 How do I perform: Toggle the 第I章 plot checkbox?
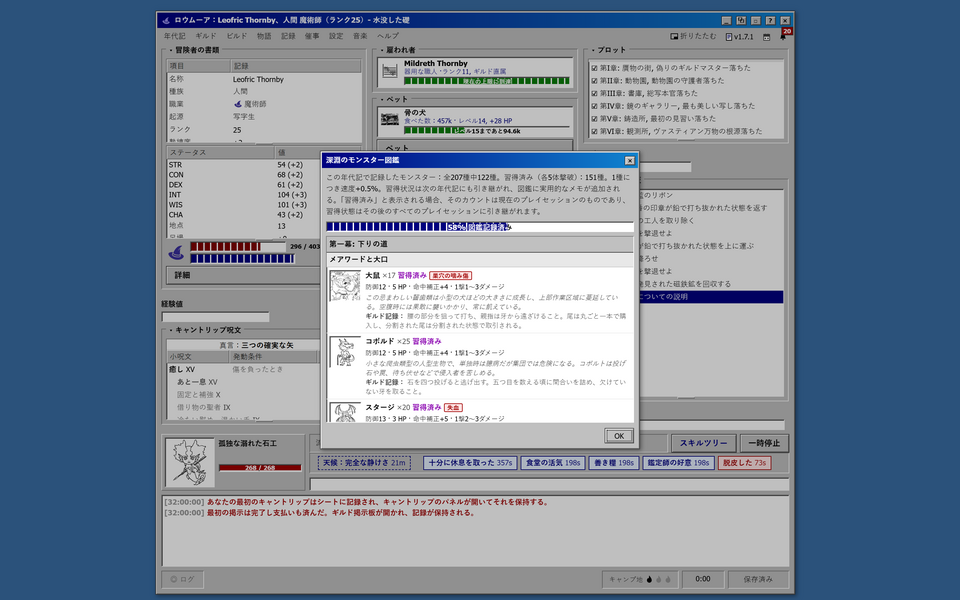pos(594,68)
